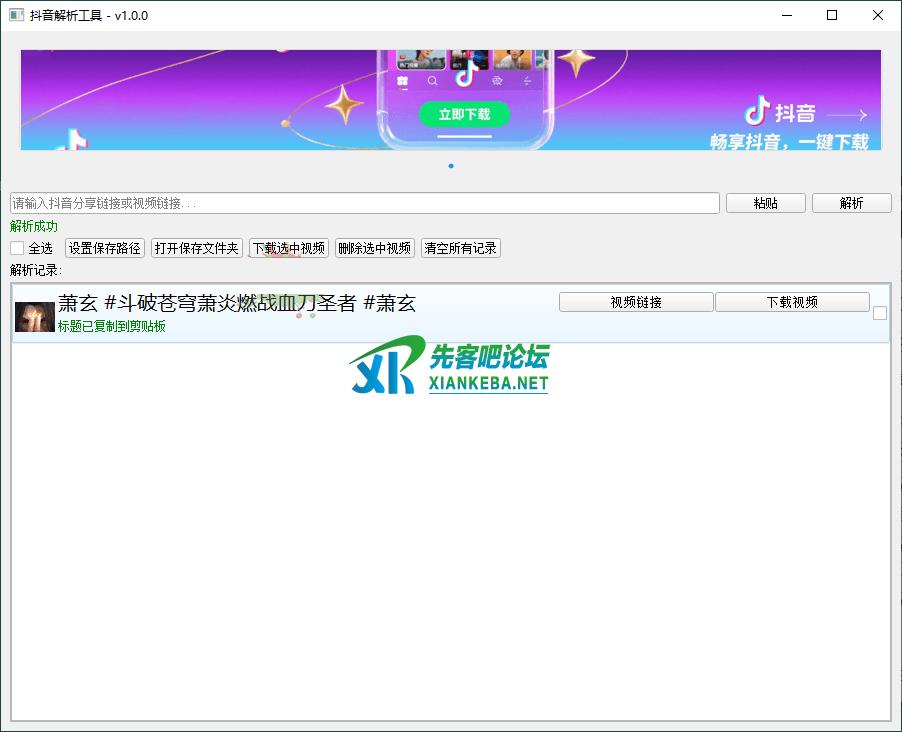This screenshot has height=732, width=902.
Task: Select the record title 萧玄 #斗破苍穹
Action: [237, 303]
